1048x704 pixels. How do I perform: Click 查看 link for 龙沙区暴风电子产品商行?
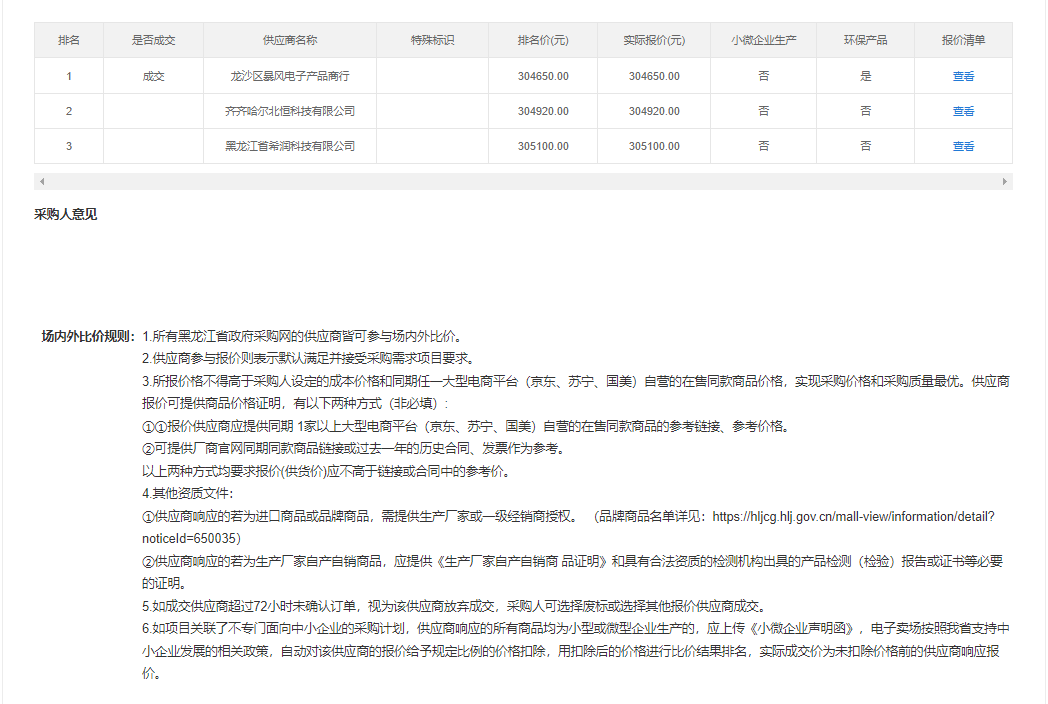pos(963,76)
